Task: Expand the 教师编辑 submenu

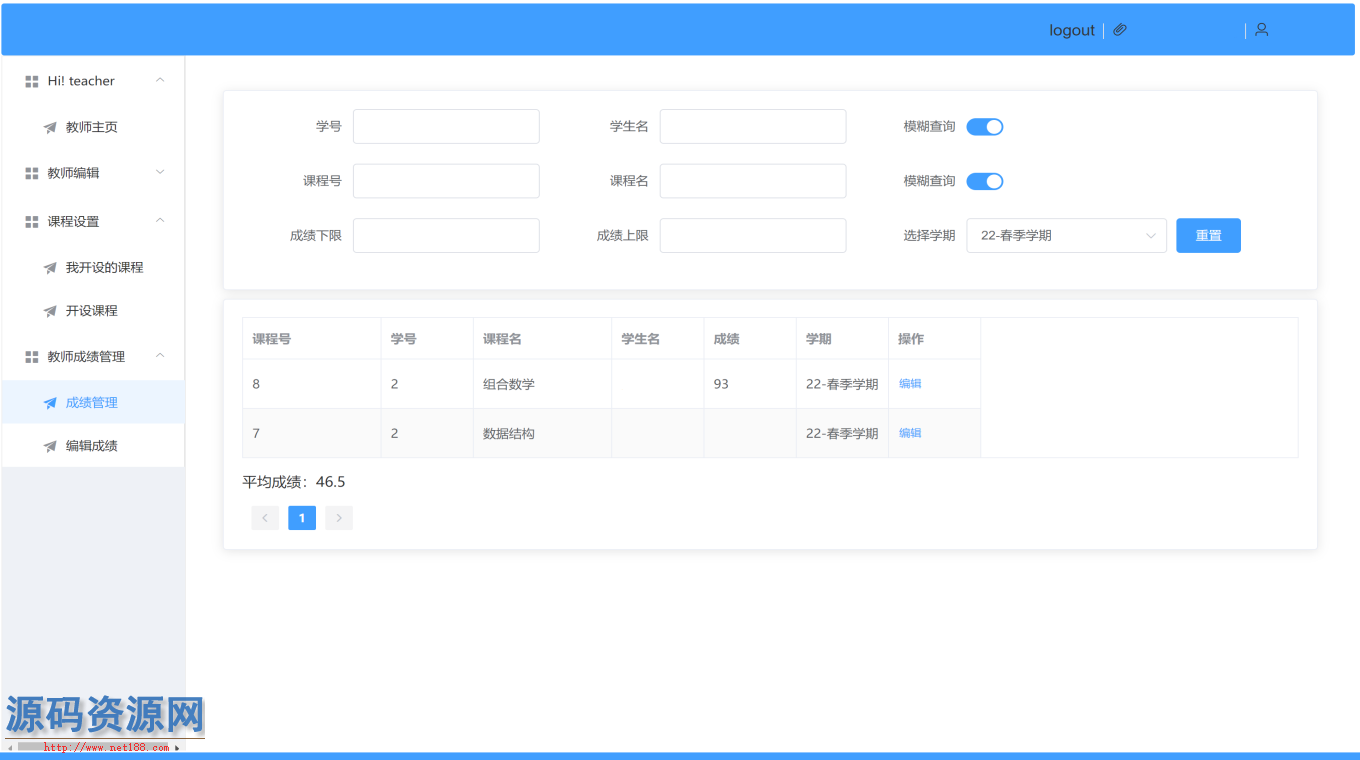Action: coord(95,173)
